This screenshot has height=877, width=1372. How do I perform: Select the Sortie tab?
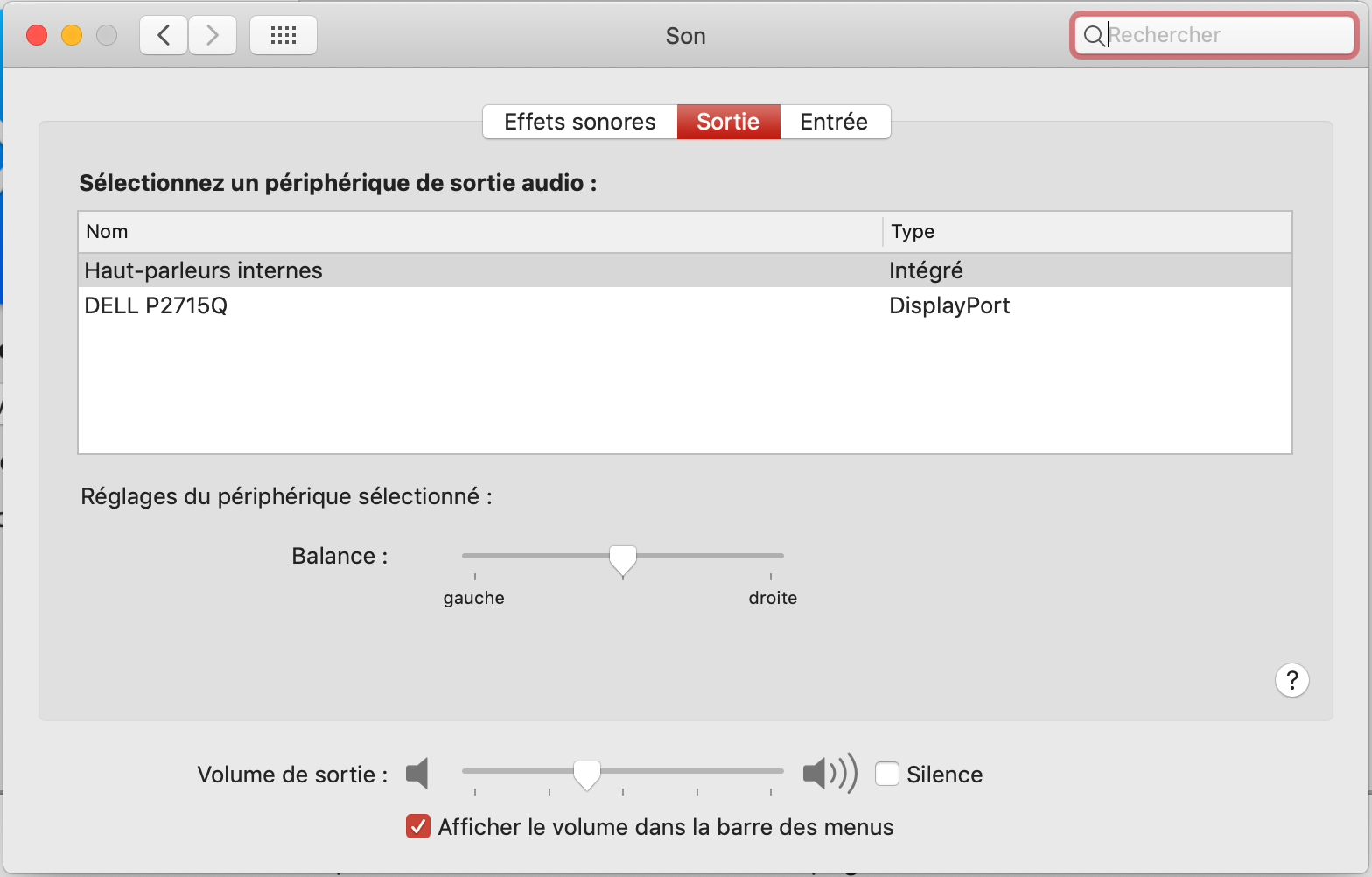click(x=727, y=122)
